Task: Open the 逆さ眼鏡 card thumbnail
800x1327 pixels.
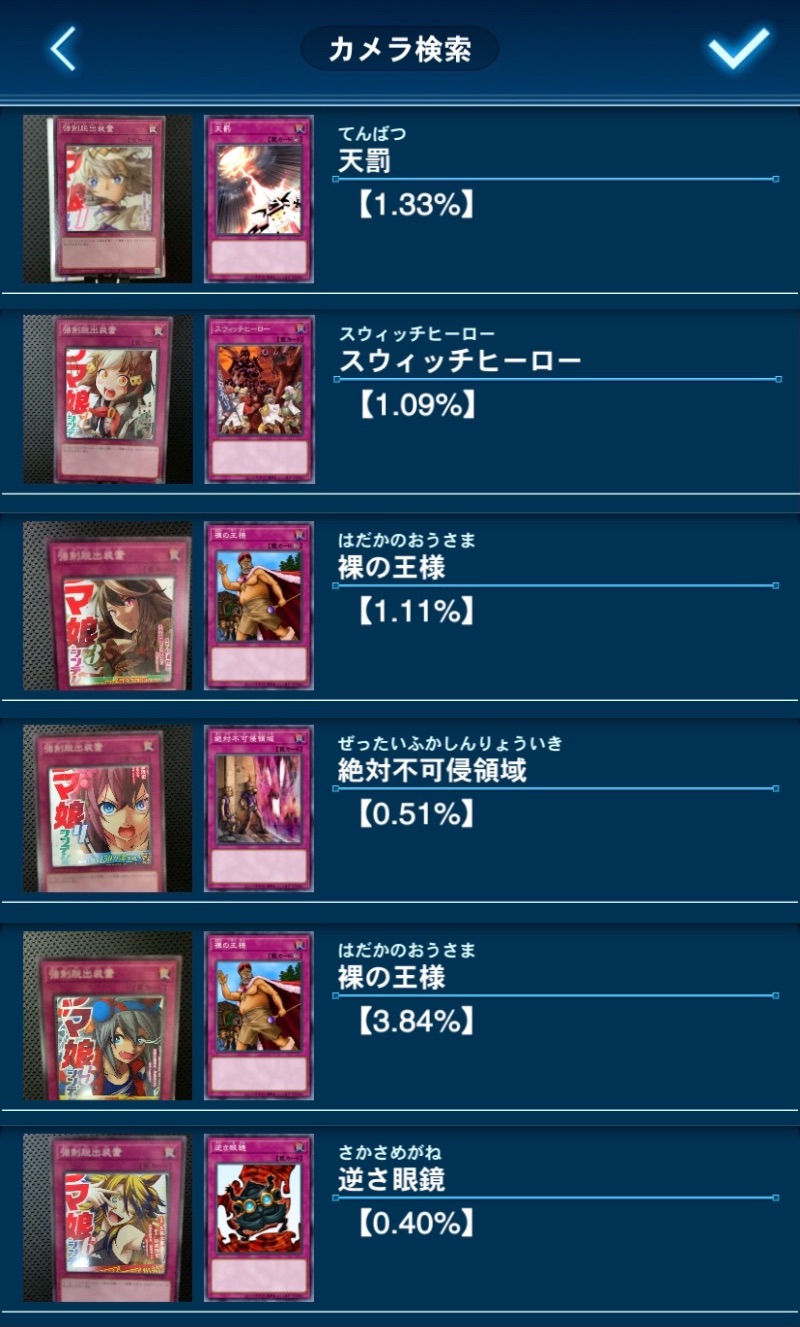Action: (259, 1217)
